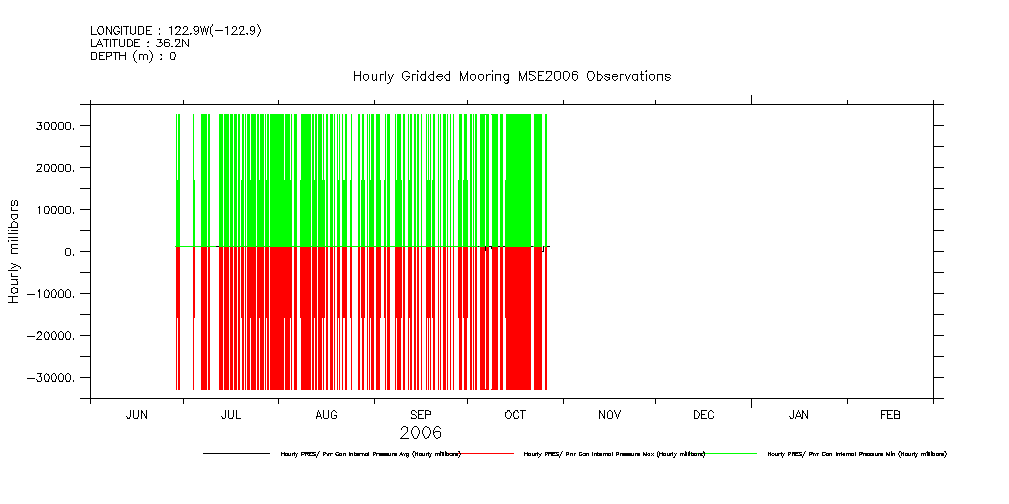Click the green Min legend line
1009x504 pixels.
coord(733,453)
